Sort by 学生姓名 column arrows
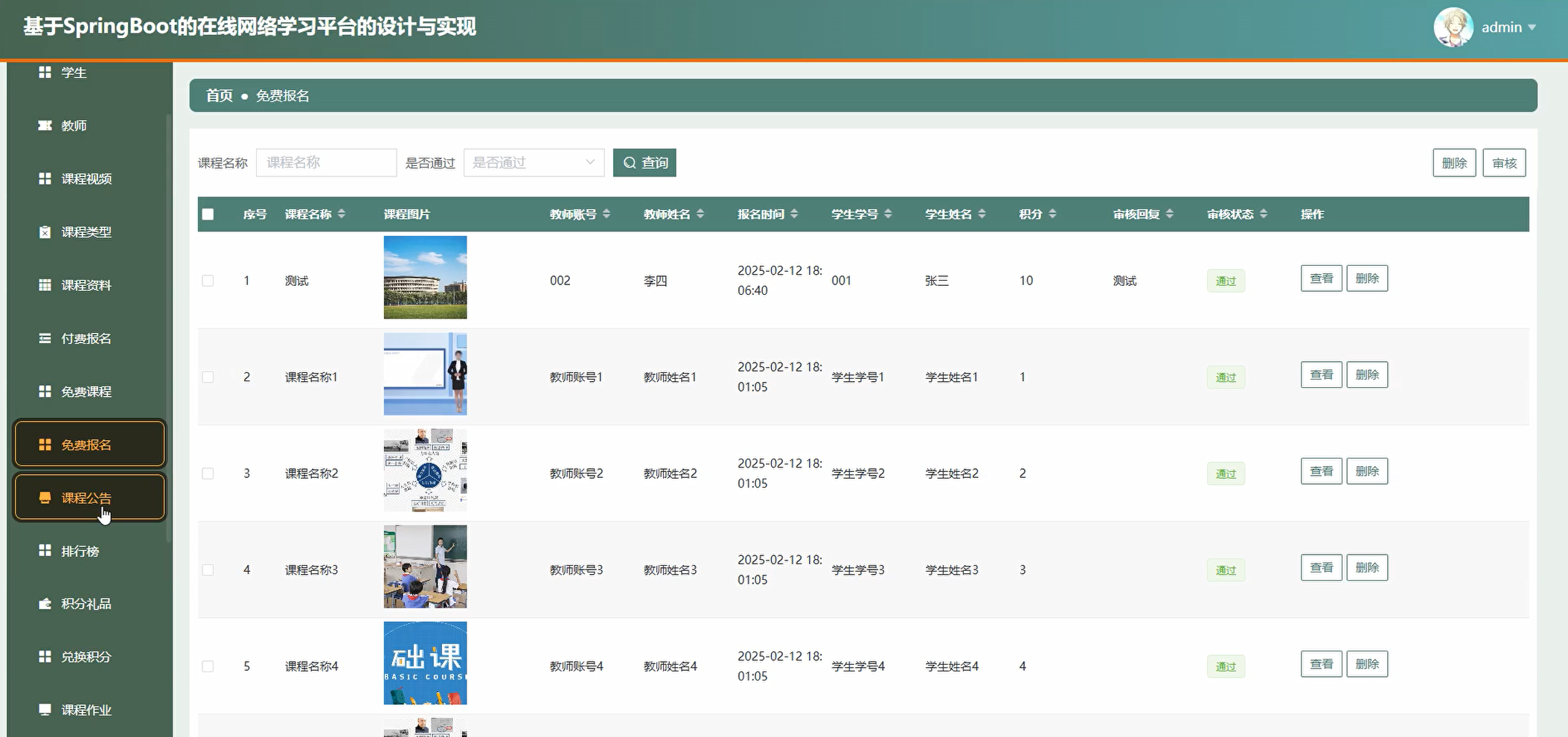The image size is (1568, 737). pos(982,214)
